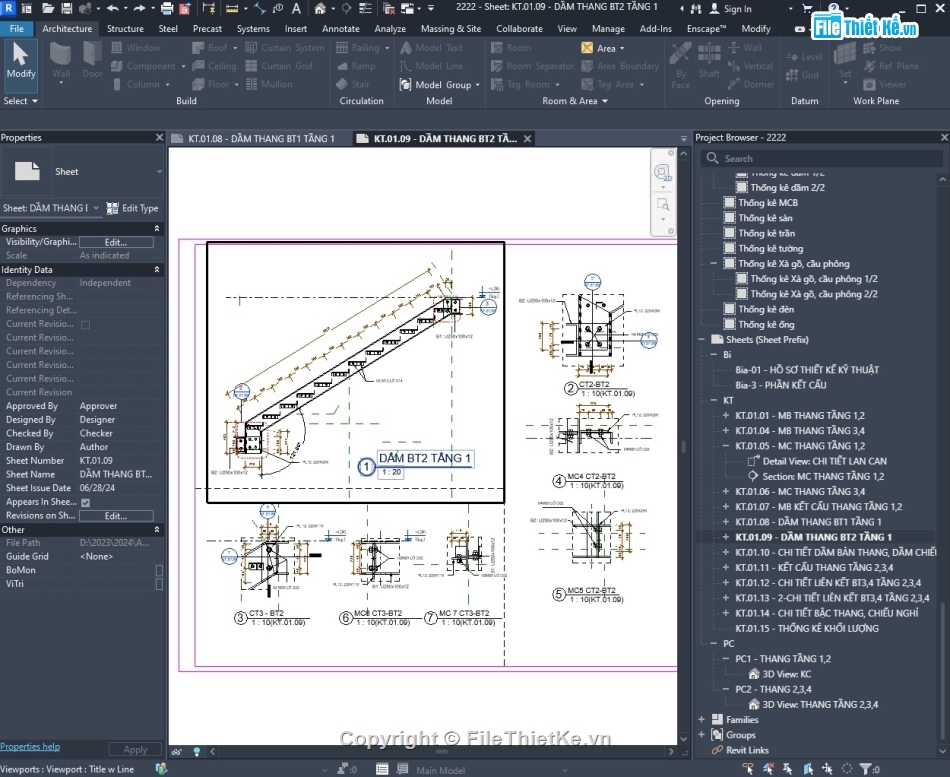Click the Model Group tool
950x777 pixels.
click(x=439, y=85)
